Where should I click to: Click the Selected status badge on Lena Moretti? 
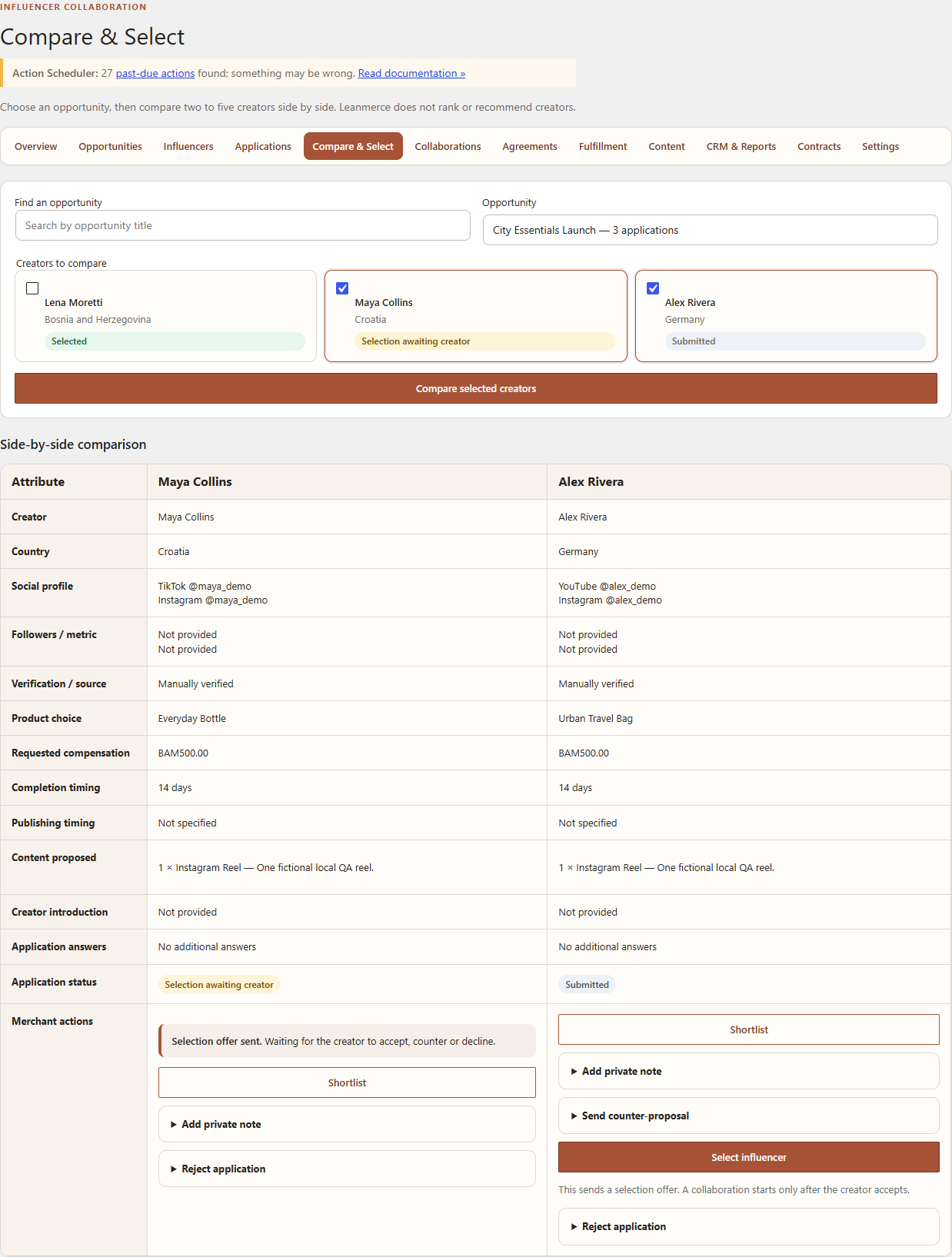175,341
